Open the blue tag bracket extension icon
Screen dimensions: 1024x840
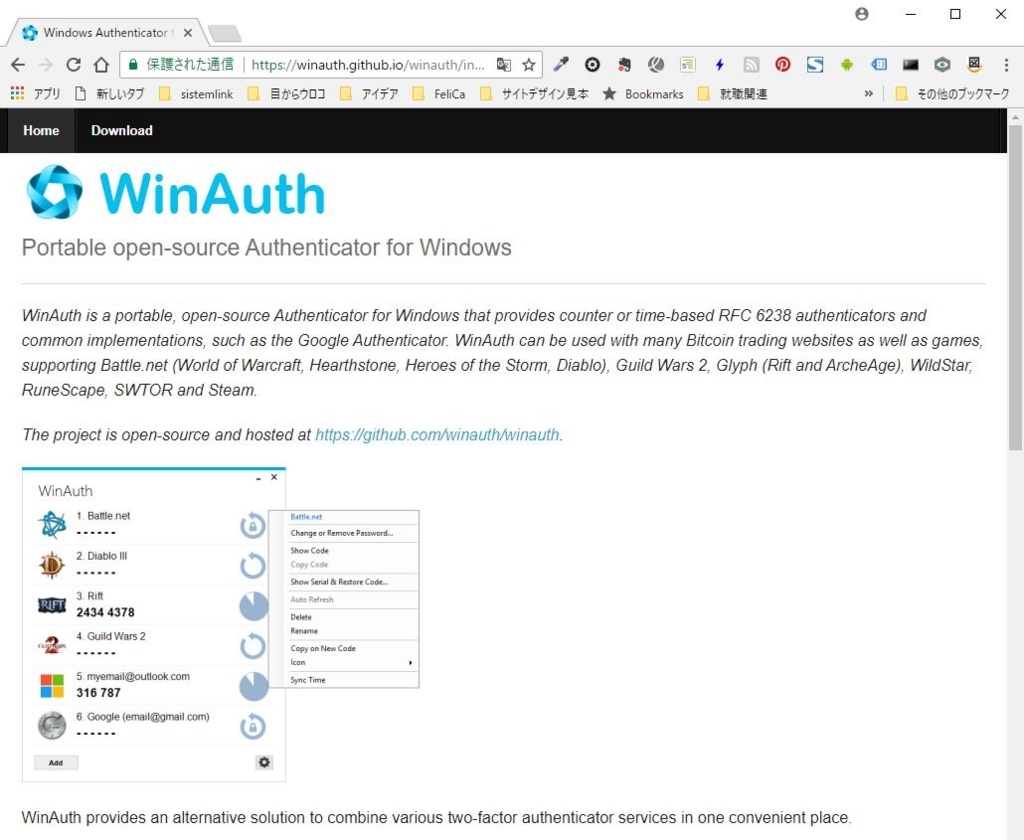879,64
